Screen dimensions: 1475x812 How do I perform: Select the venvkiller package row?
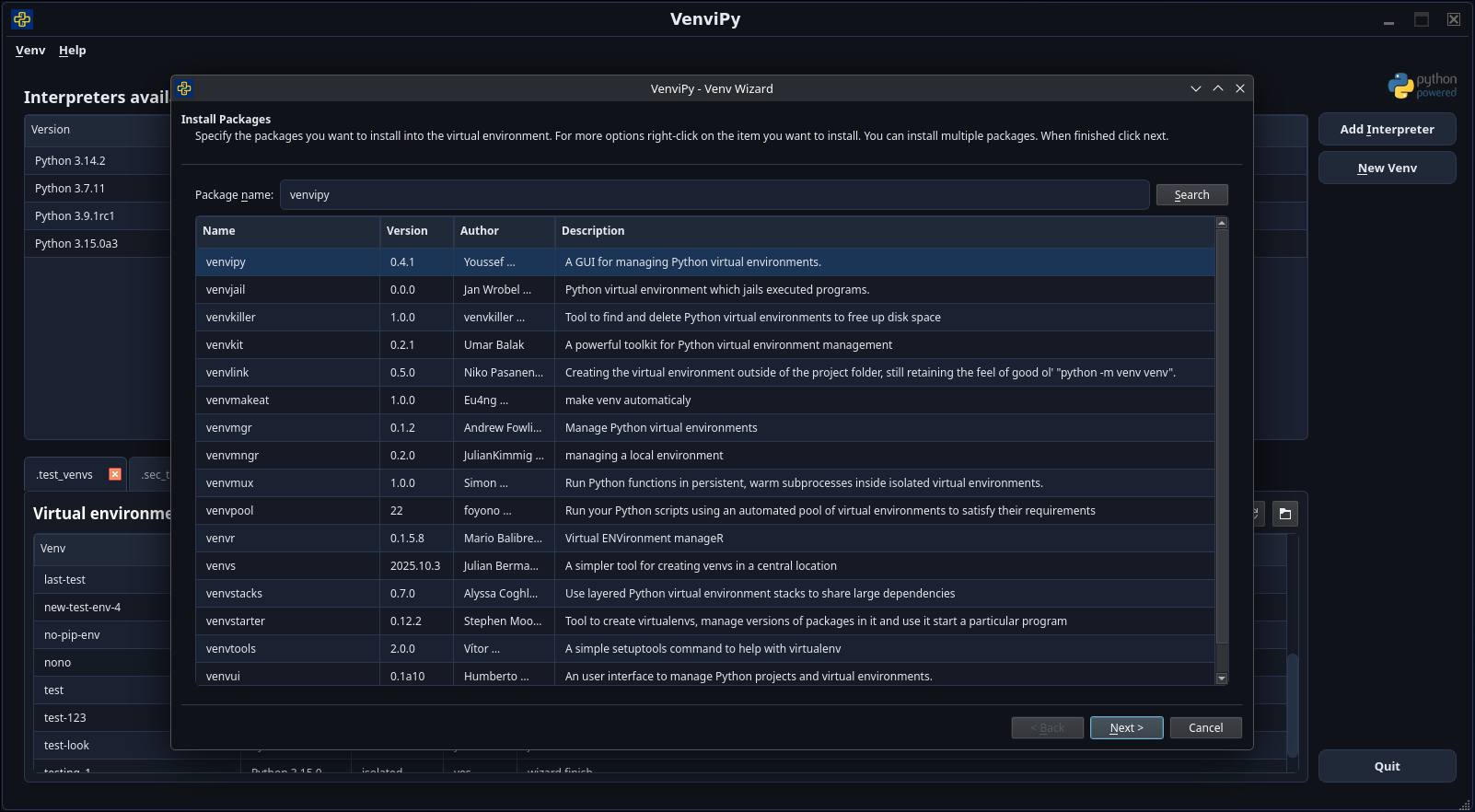click(705, 318)
